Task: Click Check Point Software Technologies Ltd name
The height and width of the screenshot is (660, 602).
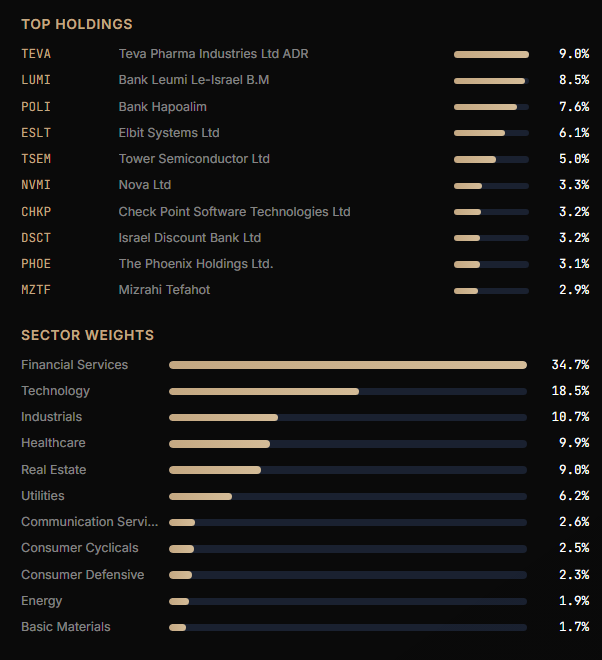Action: click(x=234, y=211)
